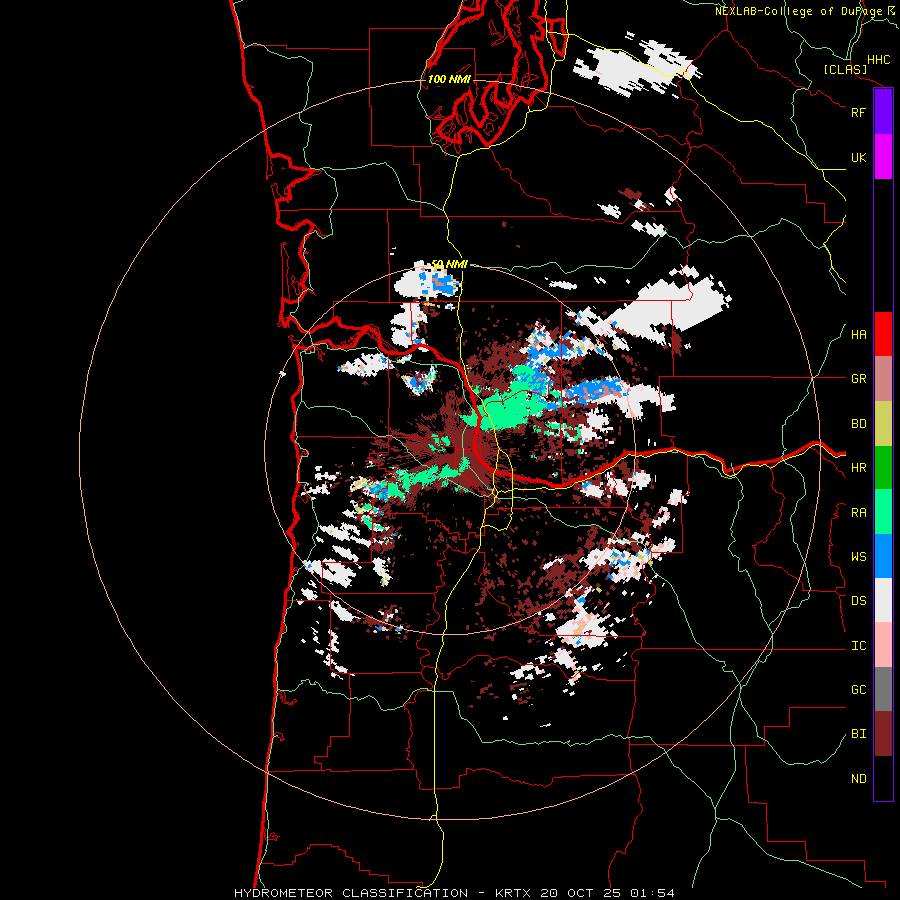This screenshot has height=900, width=900.
Task: Click the WS legend label
Action: point(858,557)
